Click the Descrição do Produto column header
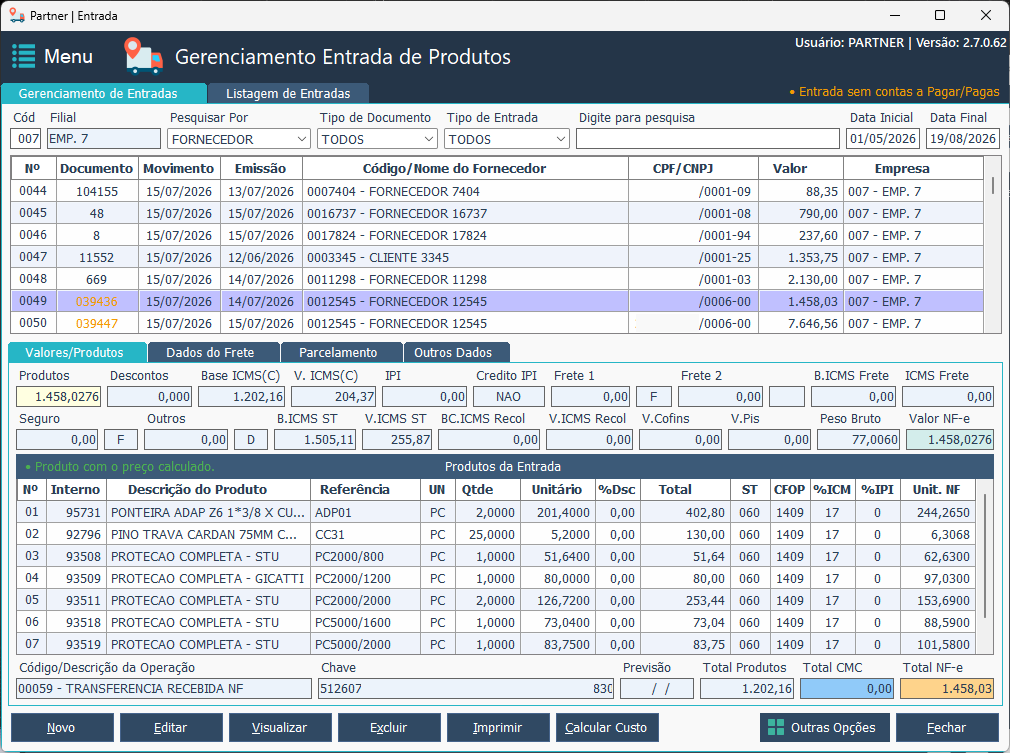 [208, 490]
